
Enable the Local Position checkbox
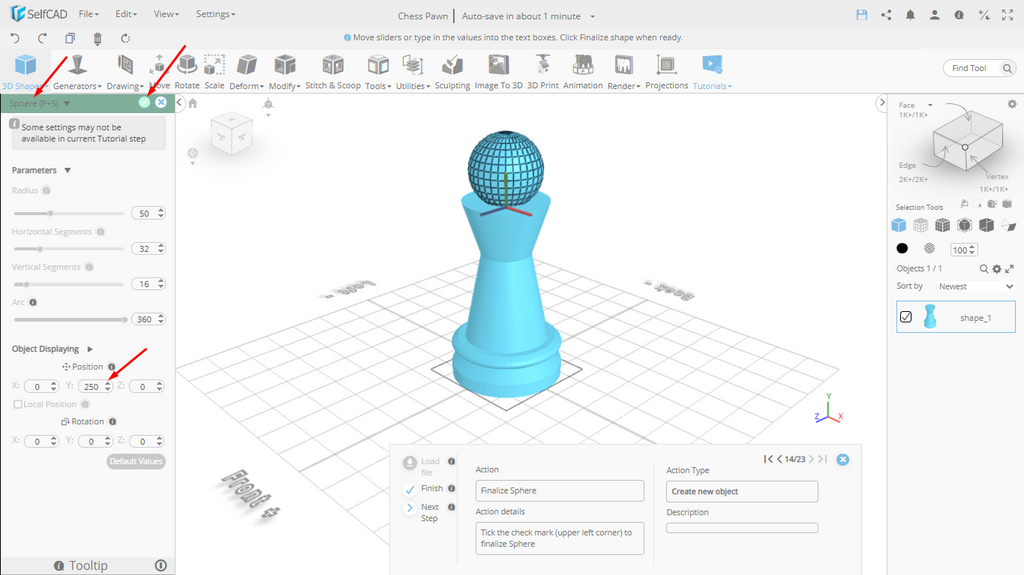click(x=17, y=404)
